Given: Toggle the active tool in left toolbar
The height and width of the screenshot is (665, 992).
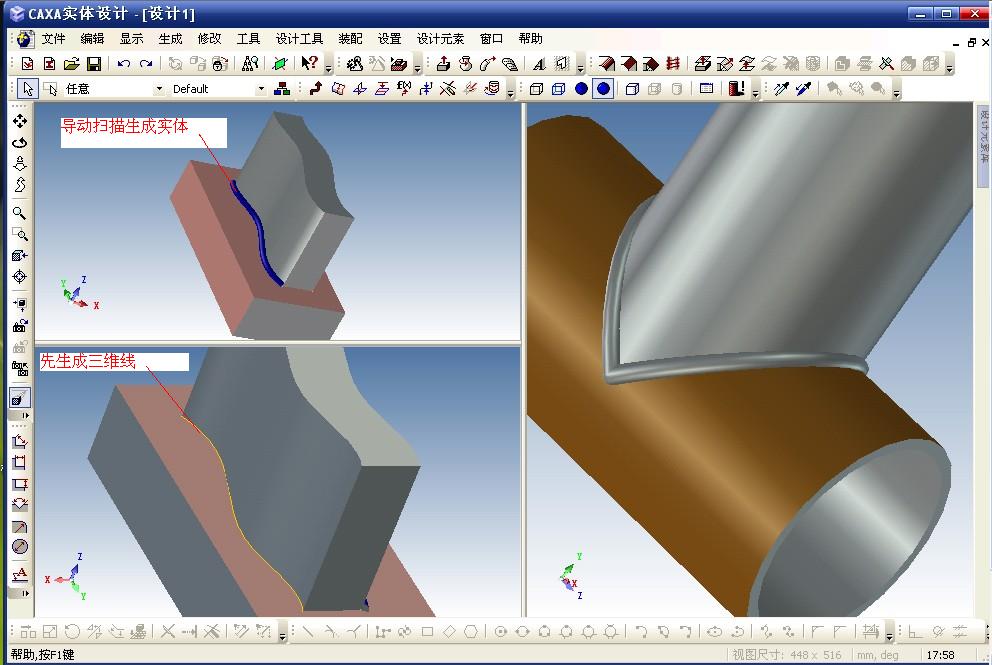Looking at the screenshot, I should tap(20, 397).
